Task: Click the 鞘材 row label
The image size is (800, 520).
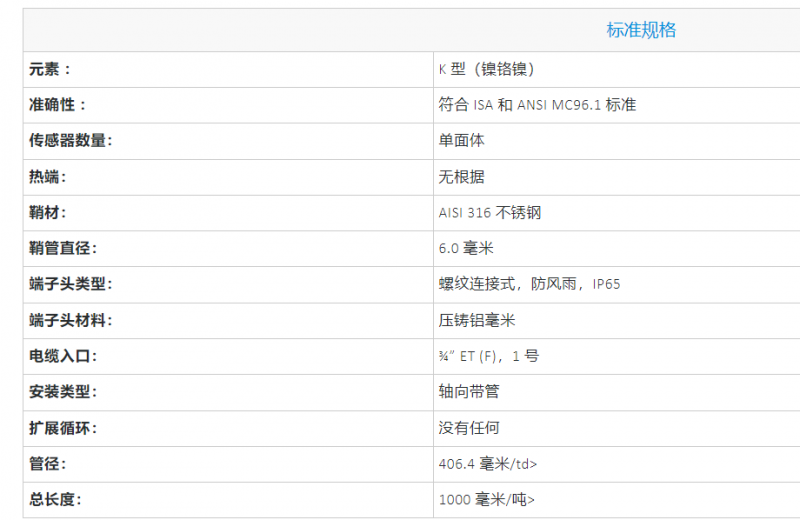Action: click(50, 213)
